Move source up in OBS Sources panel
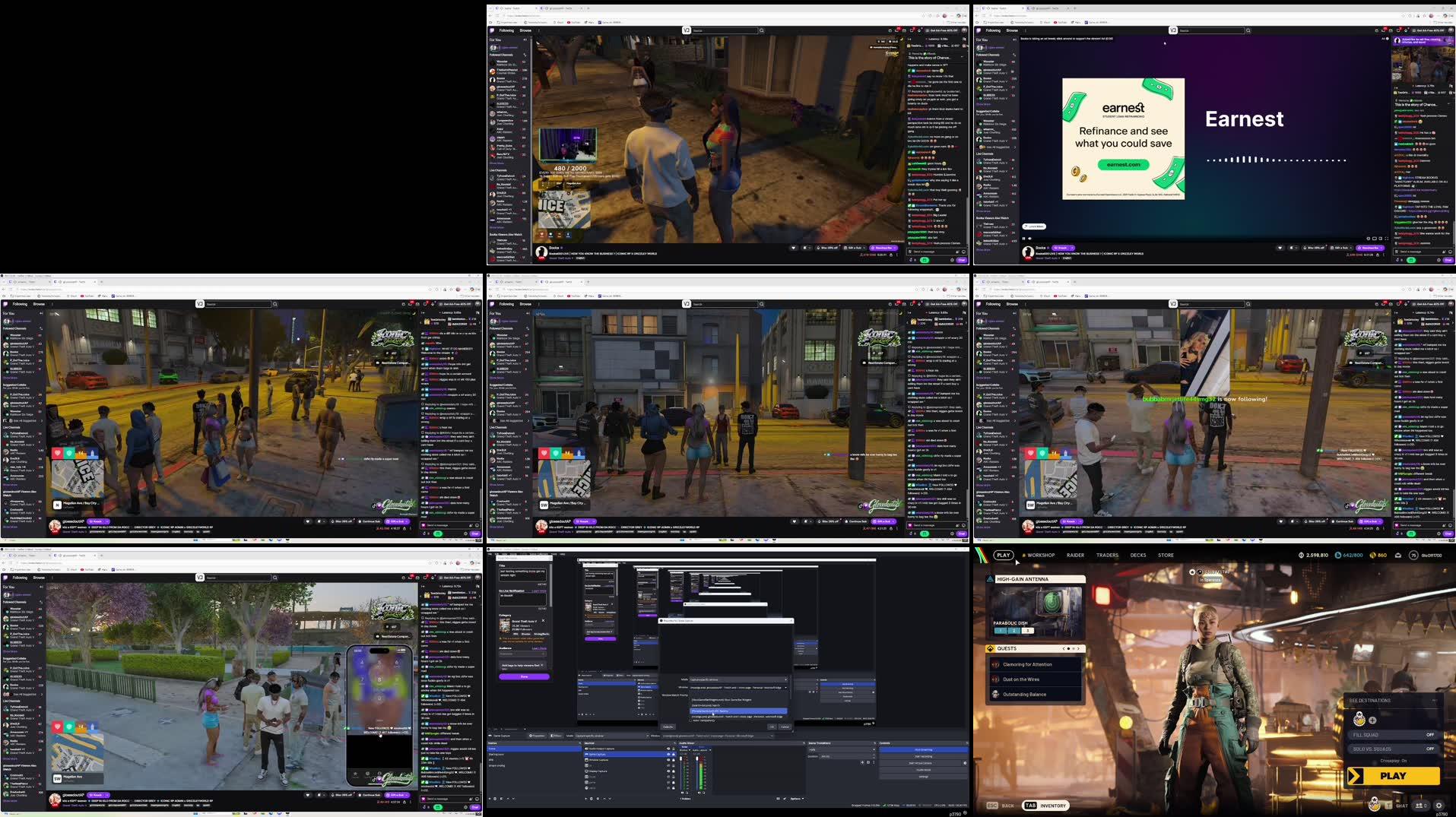 (604, 799)
